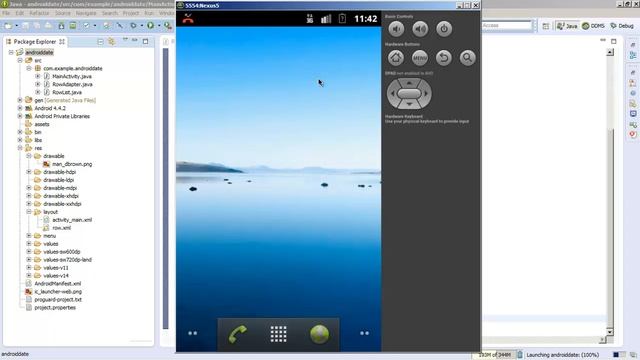Open the Android Virtual Device Manager icon
This screenshot has height=360, width=640.
(x=73, y=25)
